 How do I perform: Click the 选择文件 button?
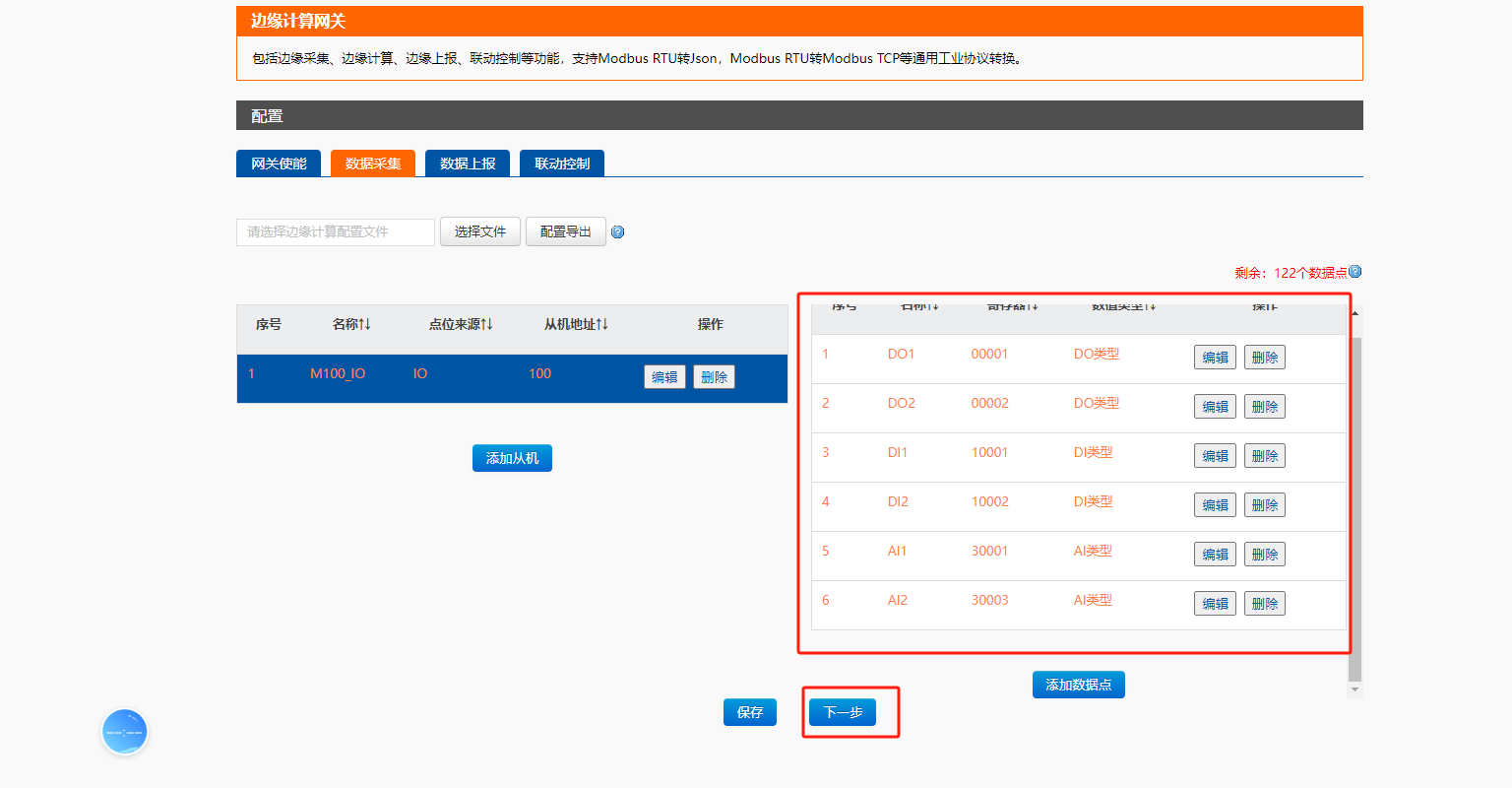point(480,231)
